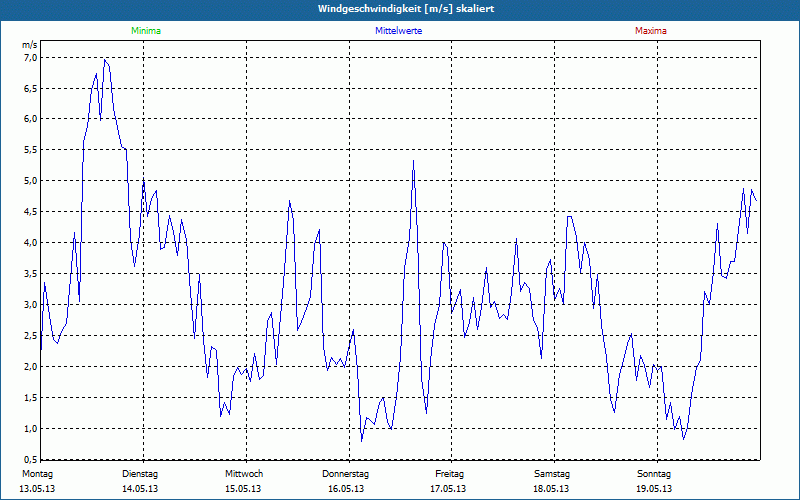Click the blue Mittelwerte legend label
The height and width of the screenshot is (500, 800).
pyautogui.click(x=398, y=31)
